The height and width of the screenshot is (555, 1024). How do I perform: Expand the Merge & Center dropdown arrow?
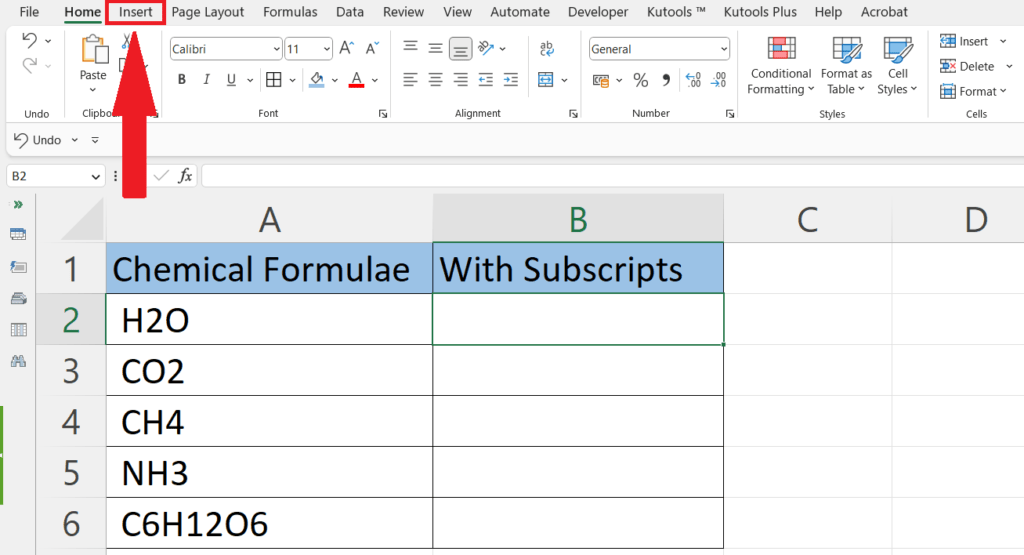(564, 80)
